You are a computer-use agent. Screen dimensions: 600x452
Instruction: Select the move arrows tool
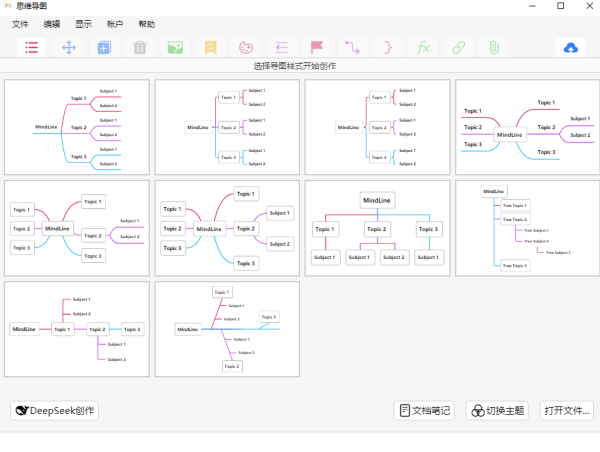tap(69, 47)
